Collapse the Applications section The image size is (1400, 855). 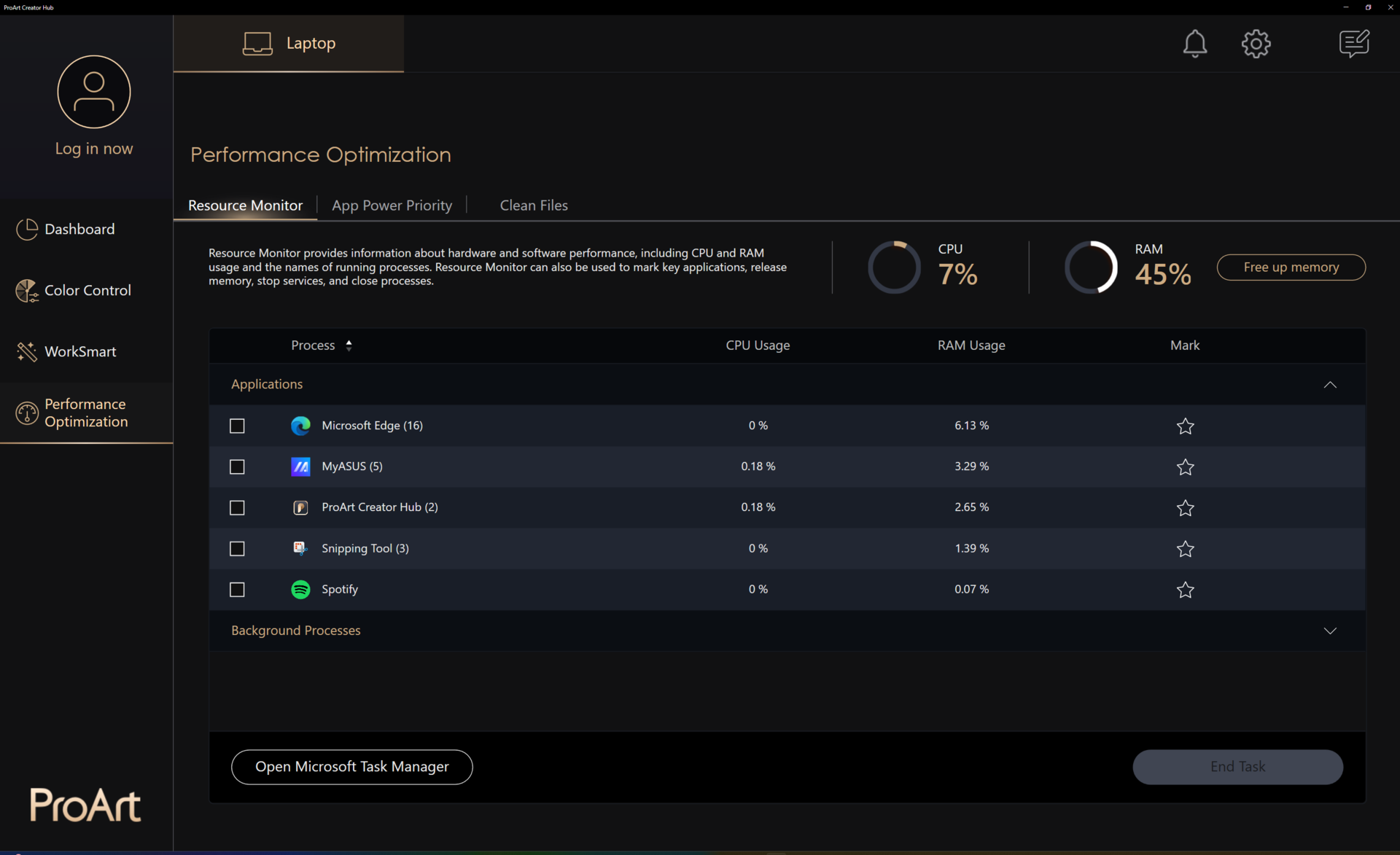1329,385
